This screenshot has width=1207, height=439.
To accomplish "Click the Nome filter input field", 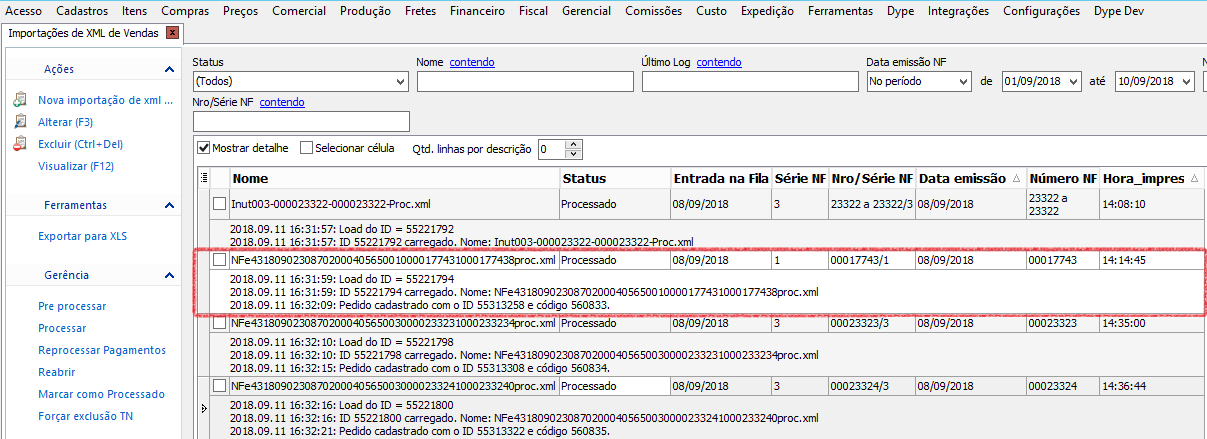I will tap(525, 81).
